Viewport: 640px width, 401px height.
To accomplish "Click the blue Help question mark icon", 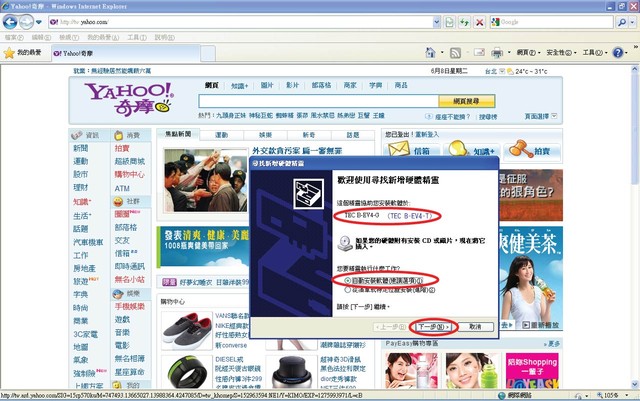I will click(x=618, y=53).
